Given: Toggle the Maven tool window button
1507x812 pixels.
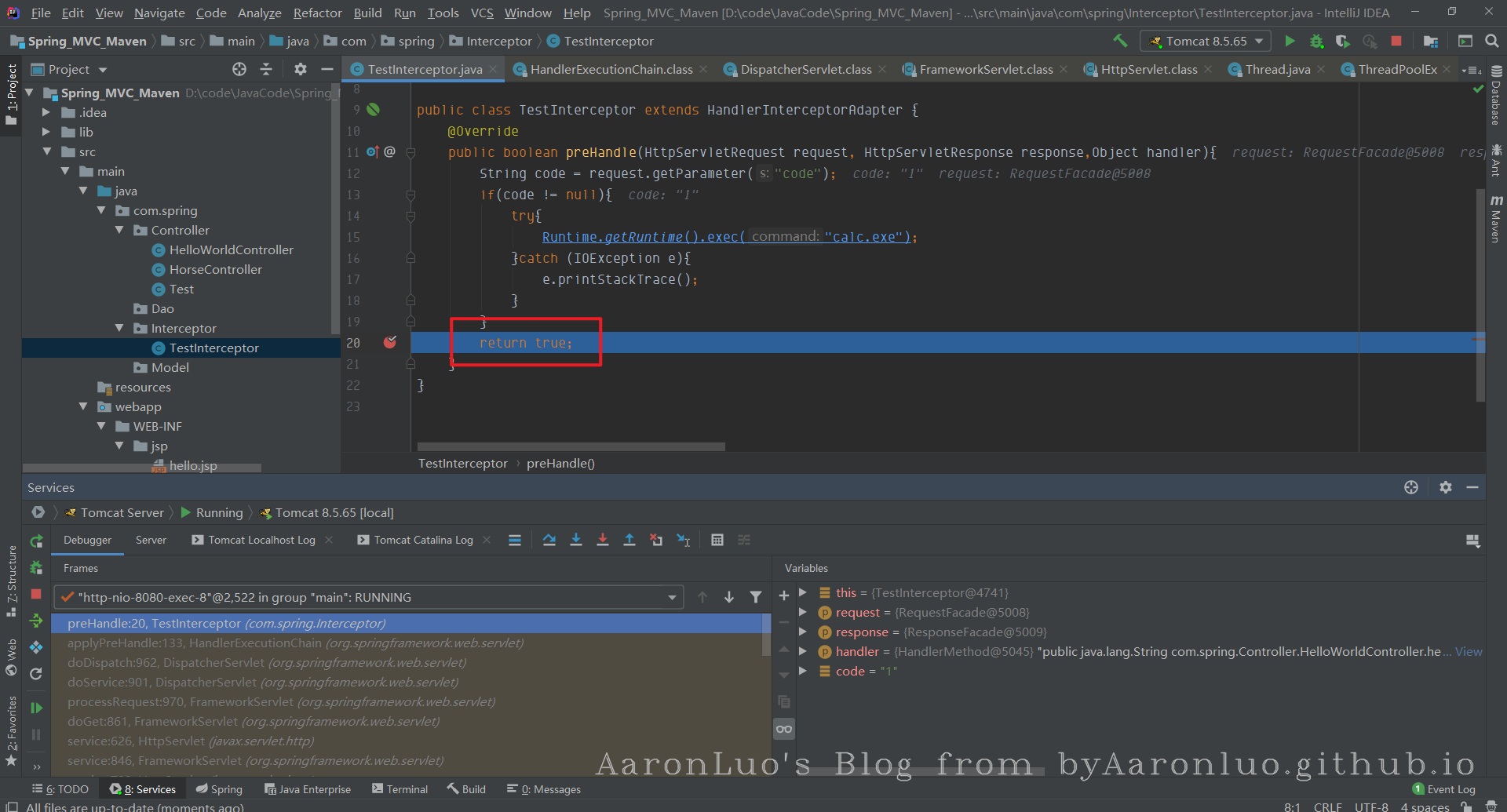Looking at the screenshot, I should tap(1496, 219).
